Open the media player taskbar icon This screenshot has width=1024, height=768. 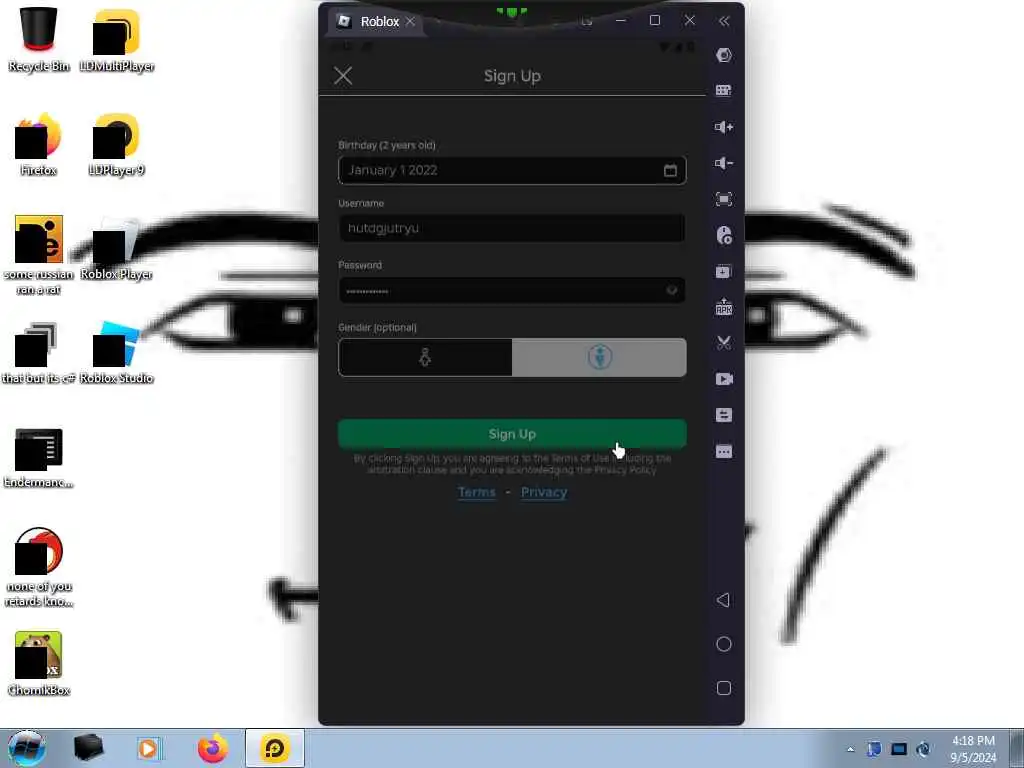point(149,748)
